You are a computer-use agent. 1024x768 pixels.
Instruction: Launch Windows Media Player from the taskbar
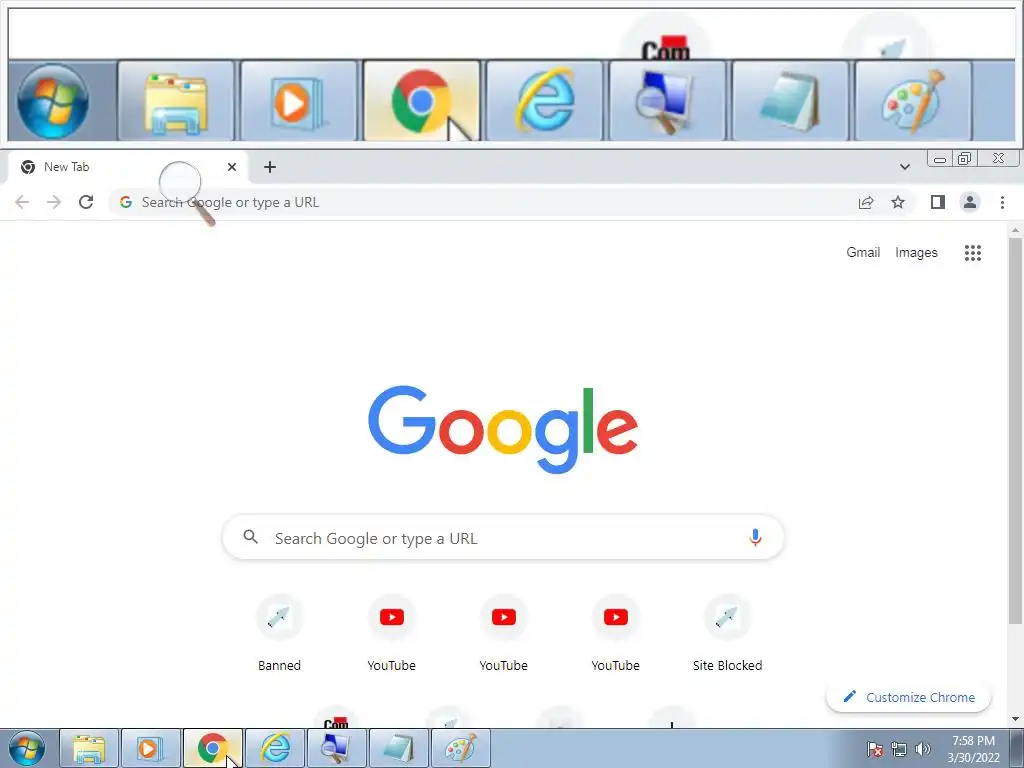[151, 748]
